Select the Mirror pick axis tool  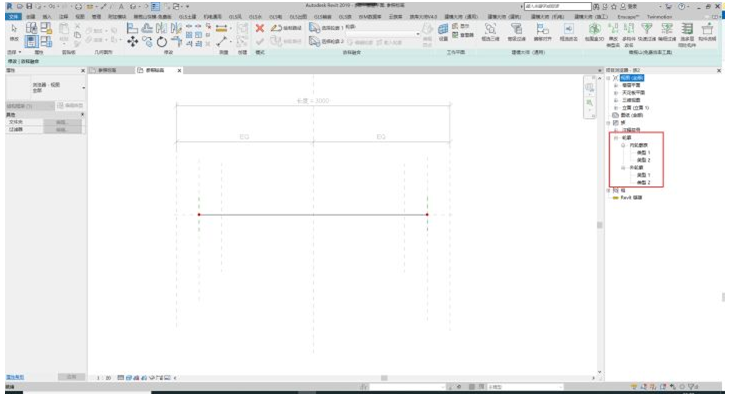point(162,28)
